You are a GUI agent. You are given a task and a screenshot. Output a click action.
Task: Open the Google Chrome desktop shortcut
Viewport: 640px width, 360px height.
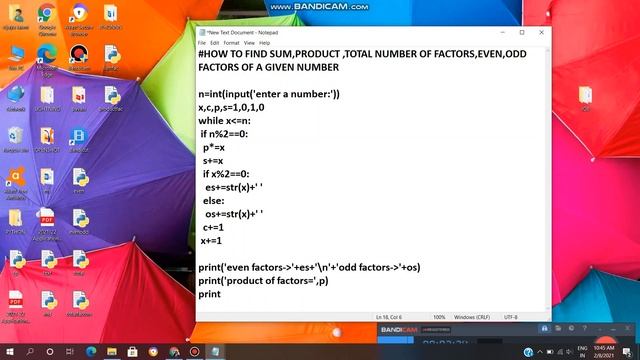pyautogui.click(x=47, y=19)
